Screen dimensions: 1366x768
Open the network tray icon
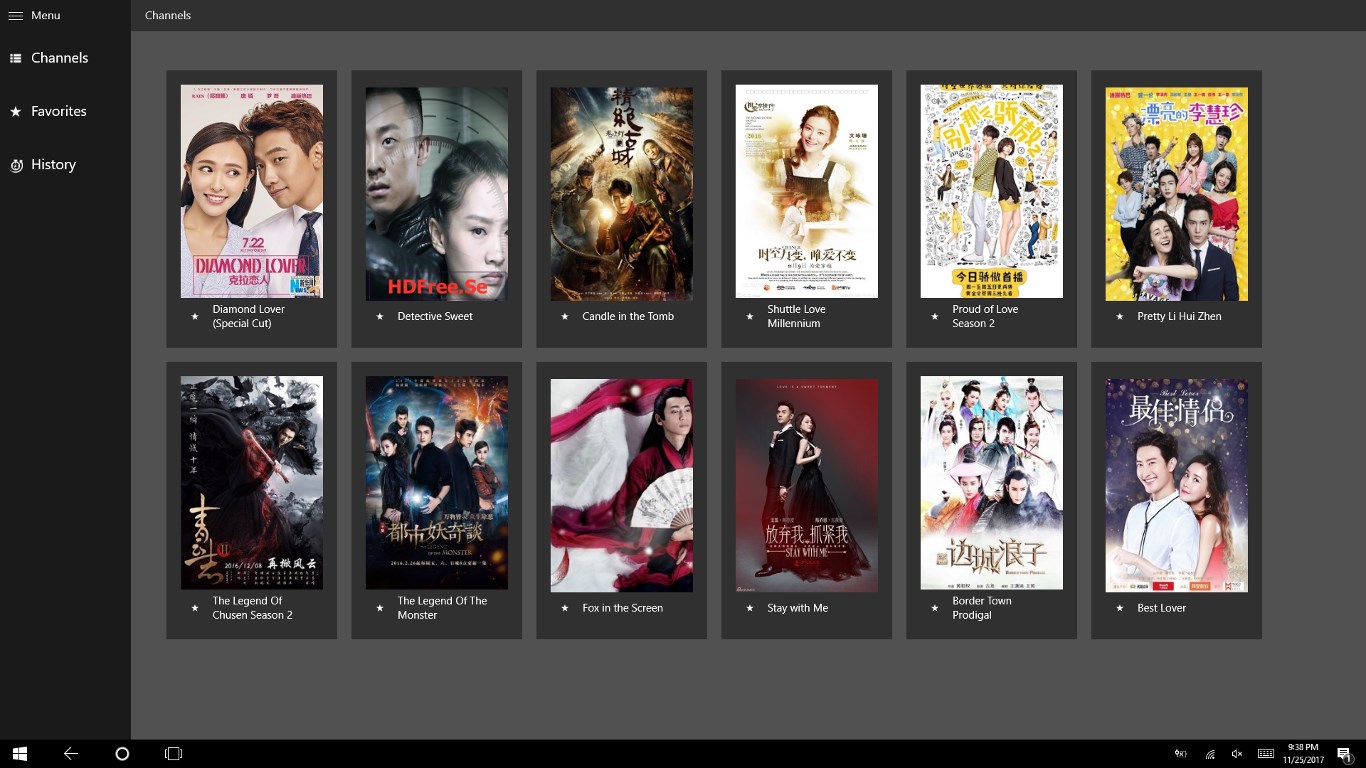pos(1209,754)
